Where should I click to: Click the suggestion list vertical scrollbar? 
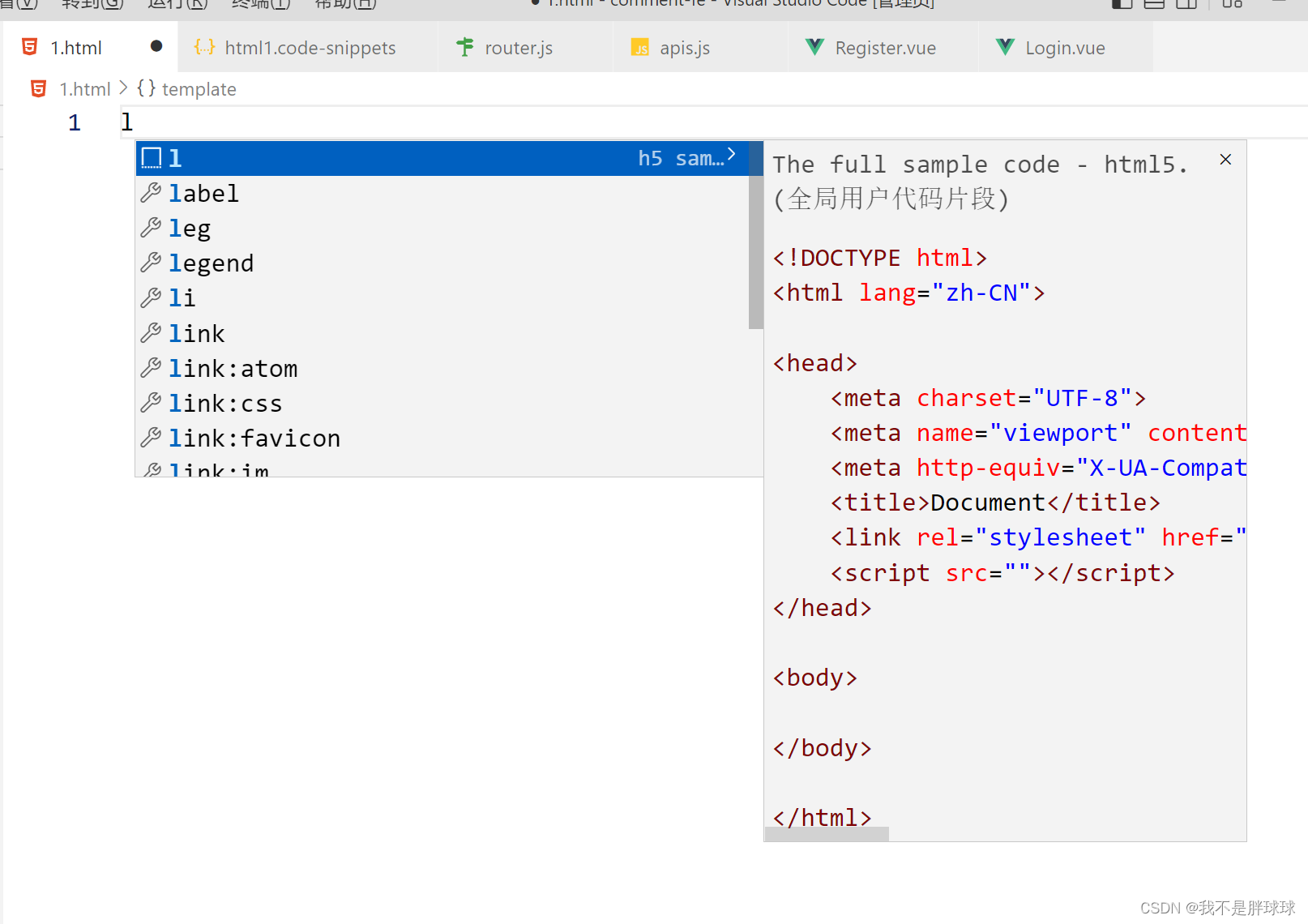[x=756, y=236]
